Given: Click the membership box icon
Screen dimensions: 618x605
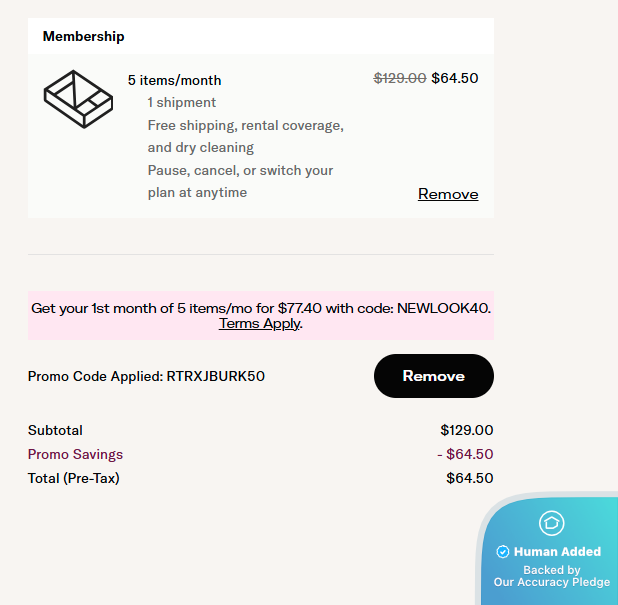Looking at the screenshot, I should 78,99.
